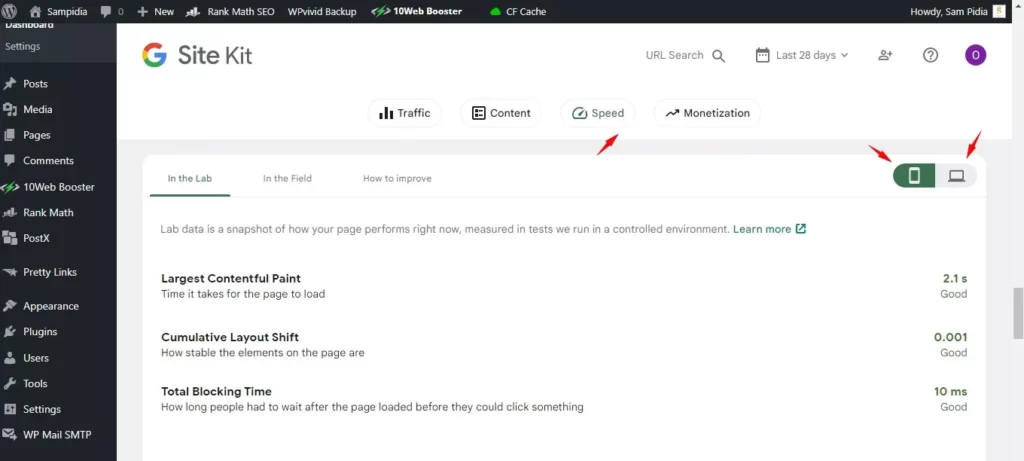Click the purple account avatar O
1024x461 pixels.
click(976, 56)
